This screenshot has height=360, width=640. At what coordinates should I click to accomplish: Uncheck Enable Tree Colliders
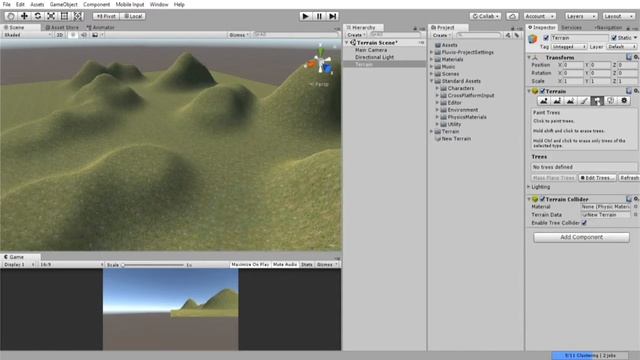click(584, 223)
